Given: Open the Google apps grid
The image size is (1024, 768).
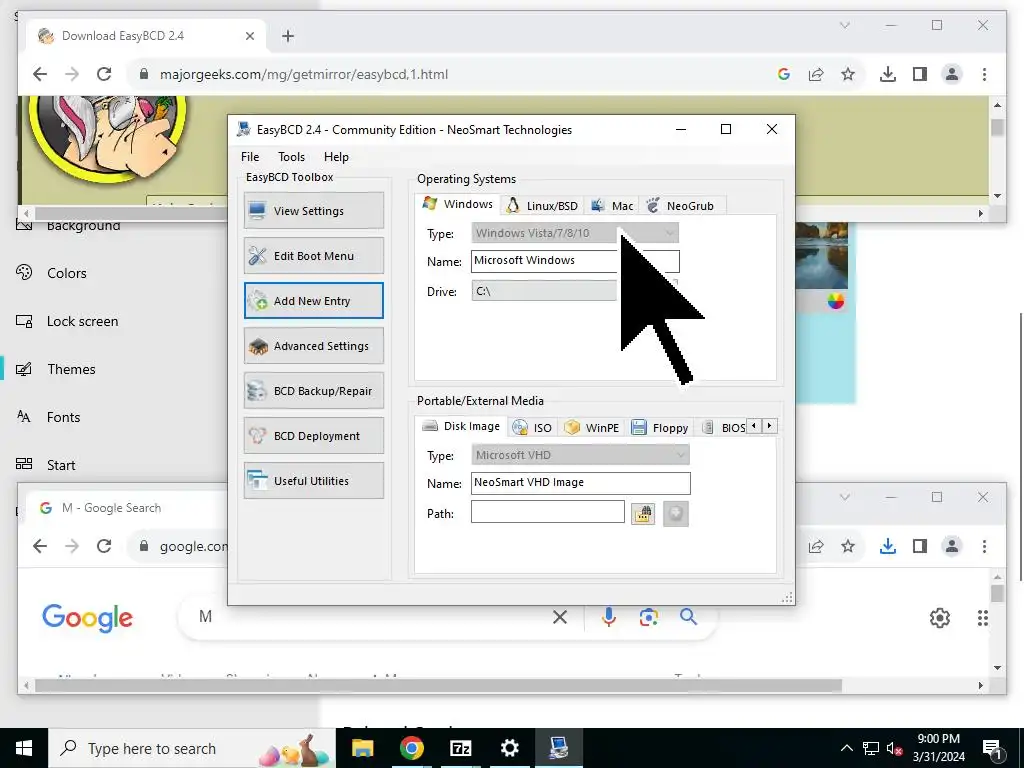Looking at the screenshot, I should [983, 617].
